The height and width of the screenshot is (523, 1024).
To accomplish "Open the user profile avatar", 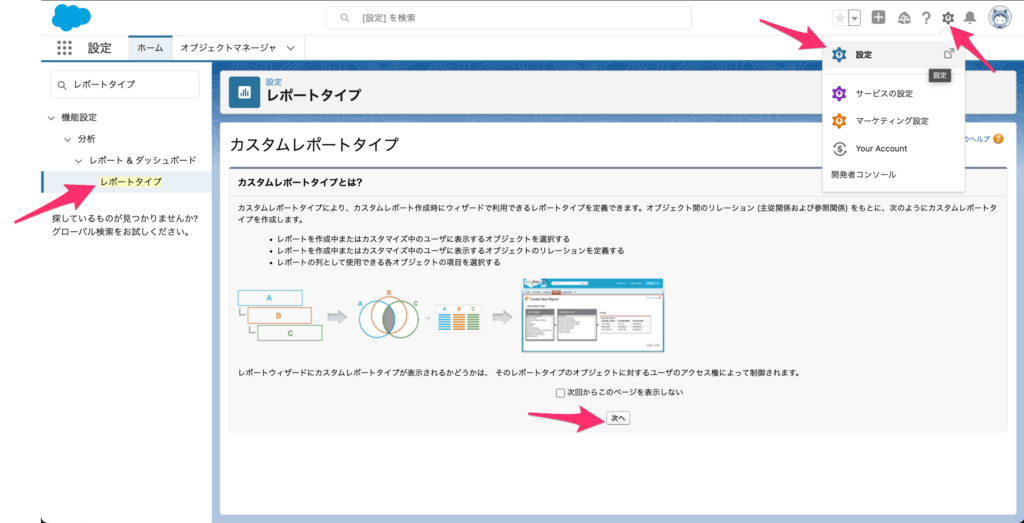I will coord(999,17).
